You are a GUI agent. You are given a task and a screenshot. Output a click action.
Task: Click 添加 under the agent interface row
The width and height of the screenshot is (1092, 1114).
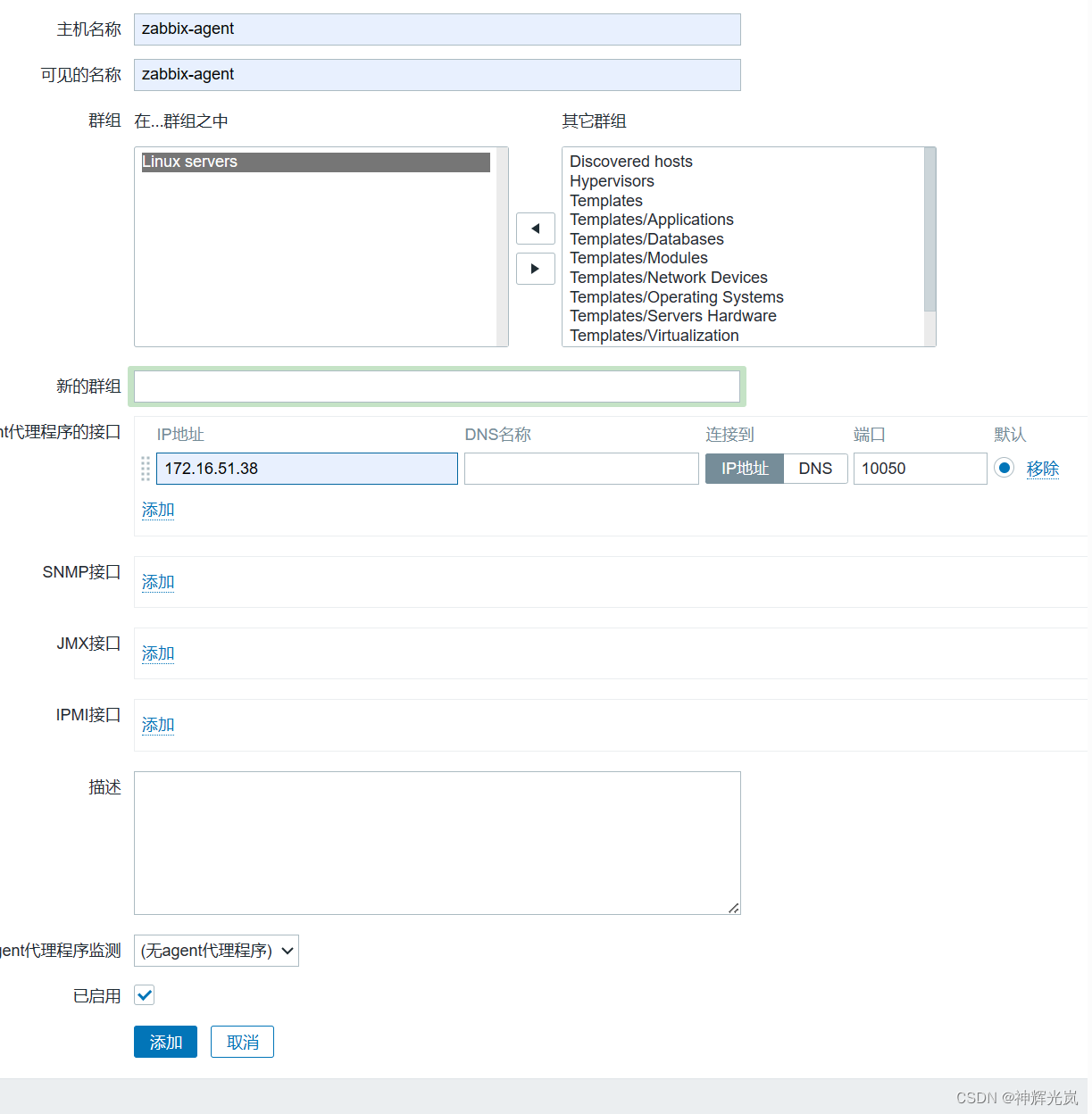click(x=158, y=510)
